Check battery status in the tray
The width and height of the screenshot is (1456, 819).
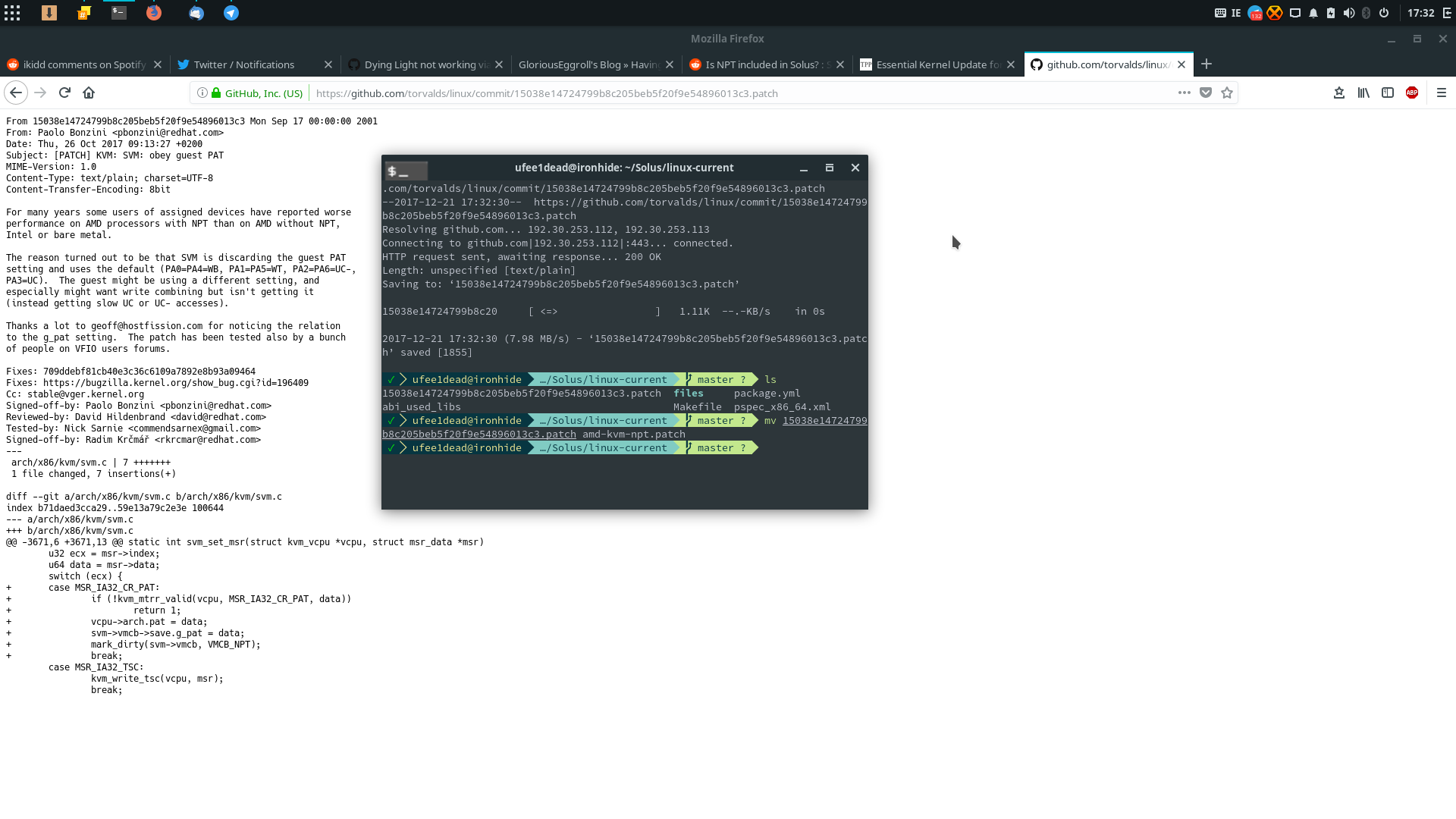[1331, 13]
